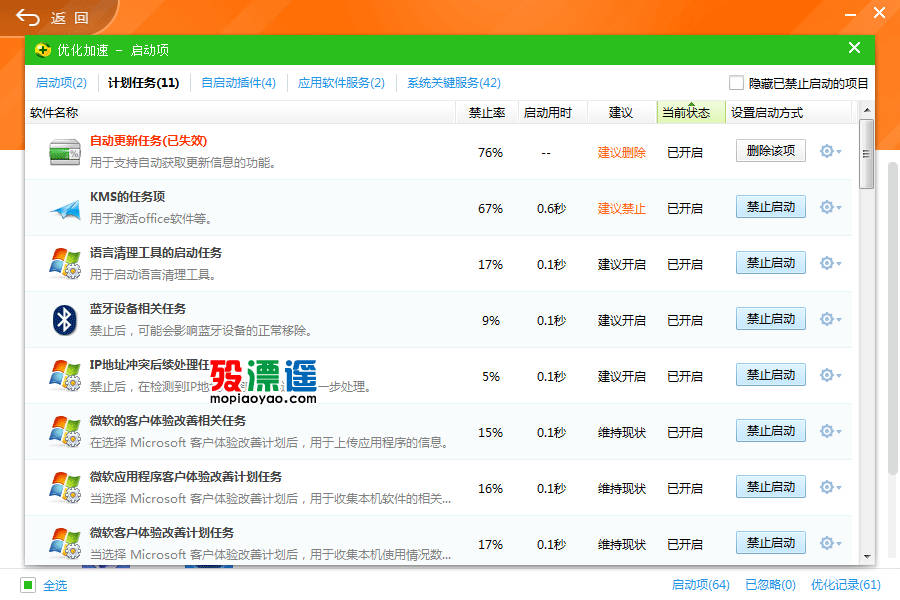Click 禁止启动 for 微软的客户体验改善相关任务
This screenshot has width=900, height=600.
coord(771,431)
